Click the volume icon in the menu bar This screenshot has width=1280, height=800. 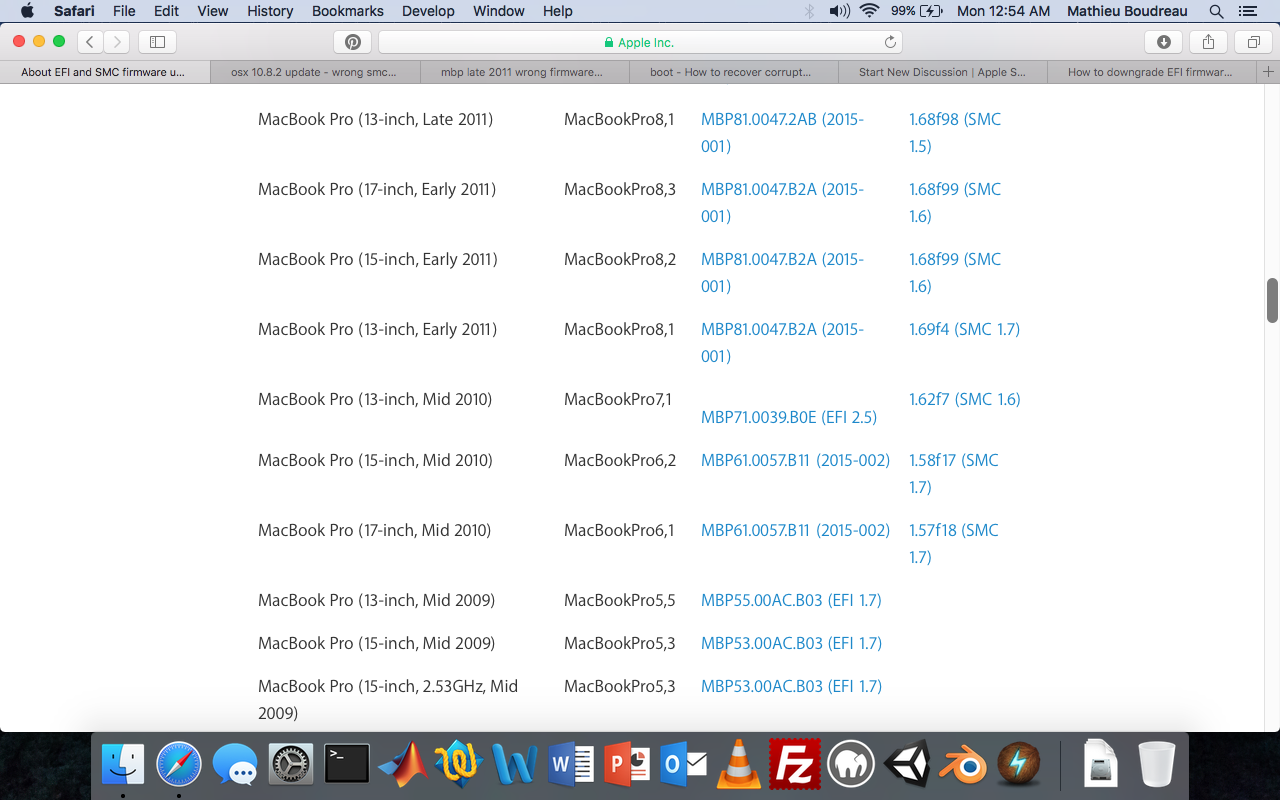839,11
